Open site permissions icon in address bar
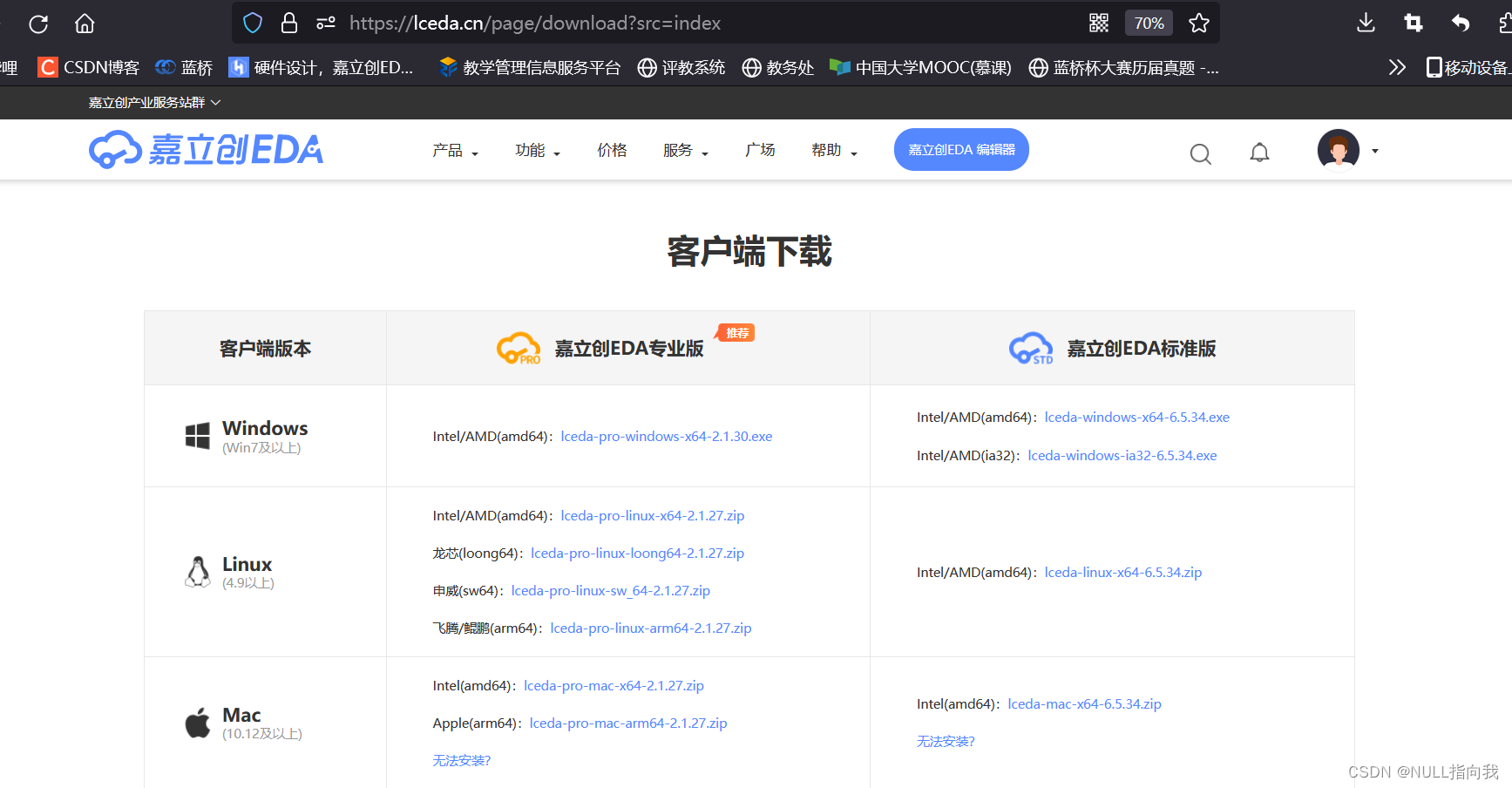1512x788 pixels. click(x=326, y=23)
